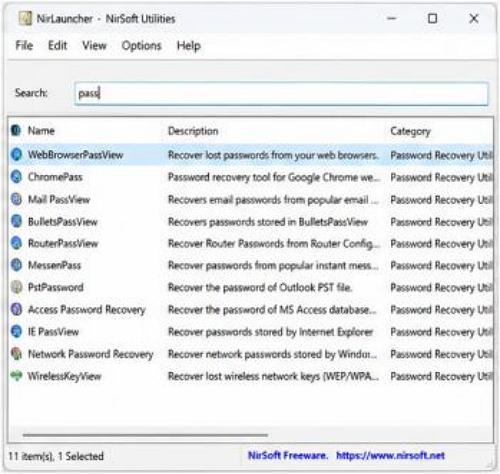500x474 pixels.
Task: Minimize the NirLauncher window
Action: 392,18
